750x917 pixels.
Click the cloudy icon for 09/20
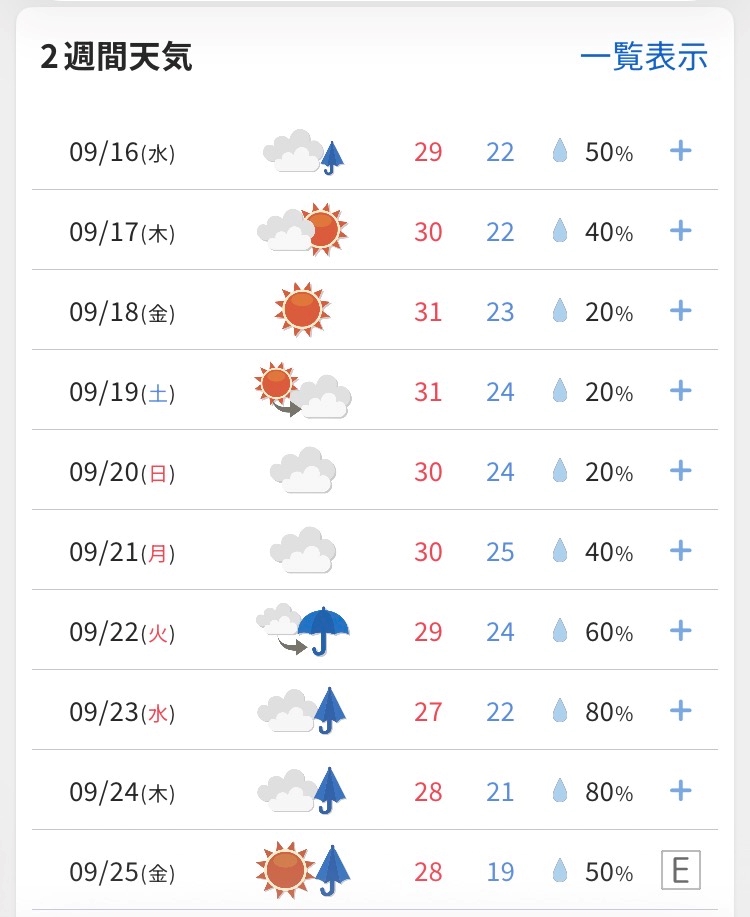coord(302,470)
